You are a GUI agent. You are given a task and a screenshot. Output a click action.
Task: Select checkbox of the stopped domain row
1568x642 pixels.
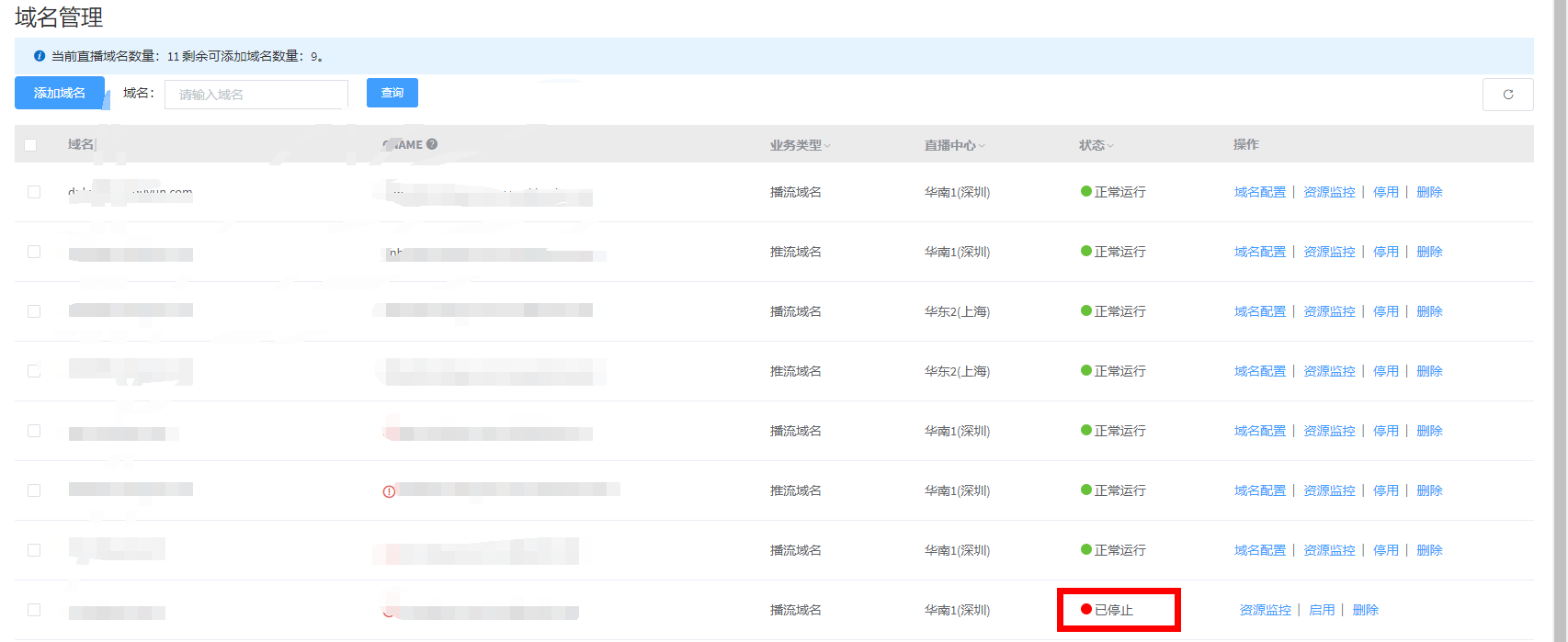(34, 610)
